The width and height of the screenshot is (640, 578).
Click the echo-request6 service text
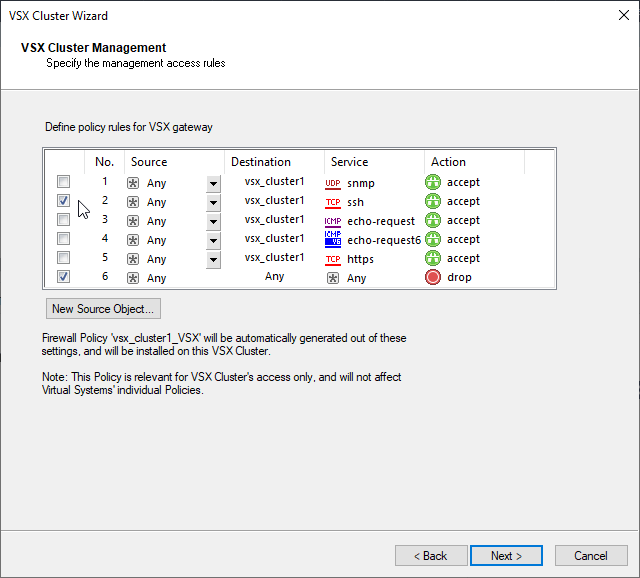(384, 240)
